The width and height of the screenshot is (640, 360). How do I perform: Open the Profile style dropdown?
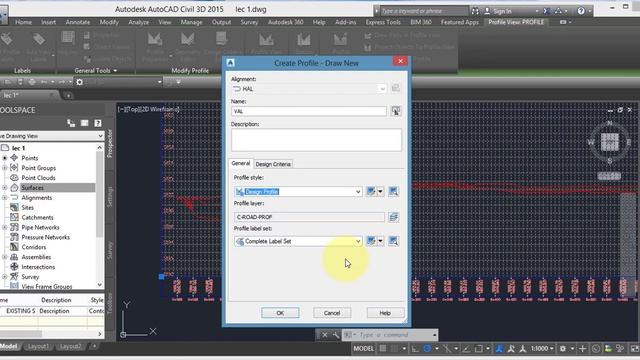358,191
